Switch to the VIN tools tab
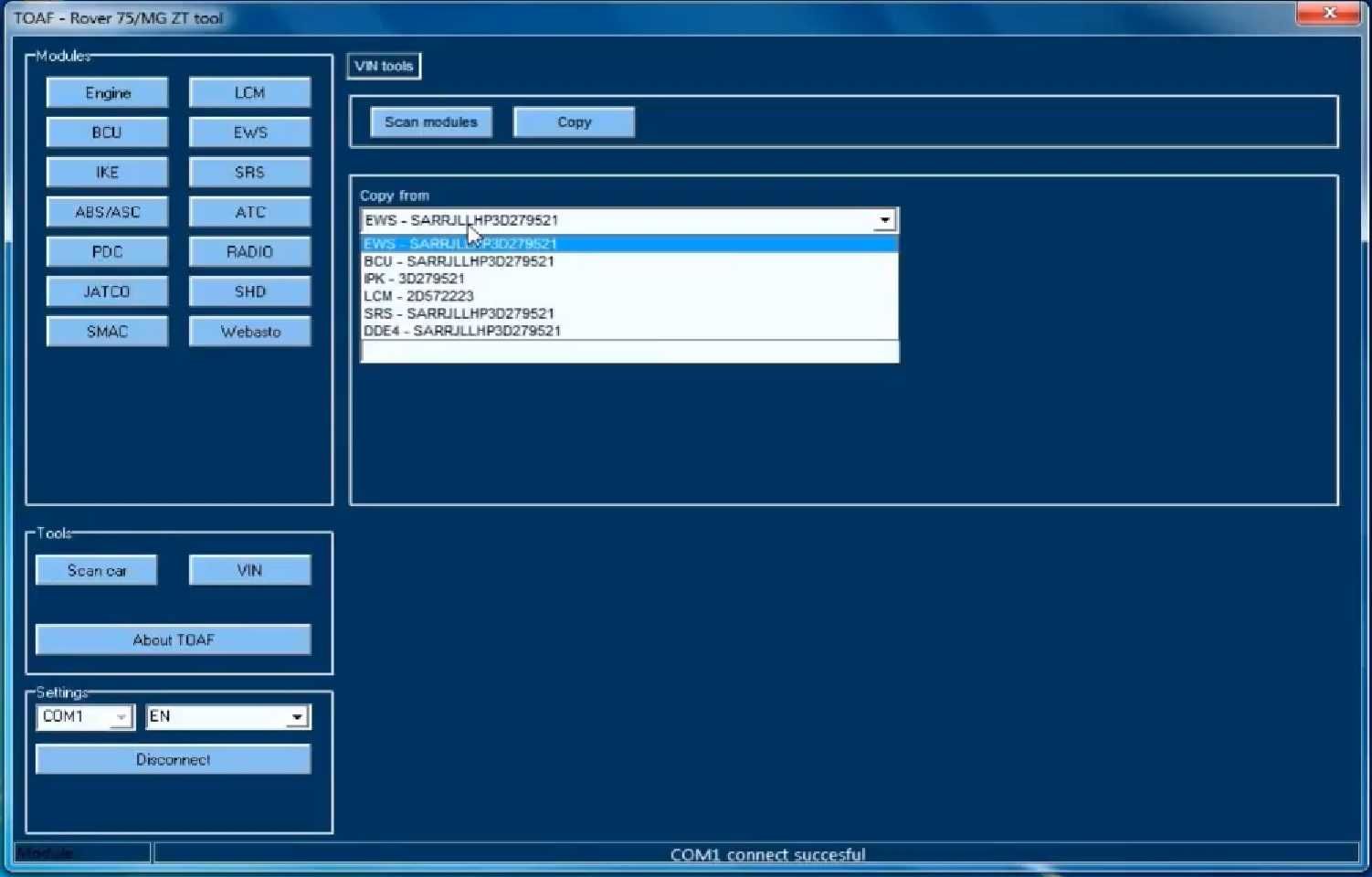Viewport: 1372px width, 877px height. (x=384, y=66)
